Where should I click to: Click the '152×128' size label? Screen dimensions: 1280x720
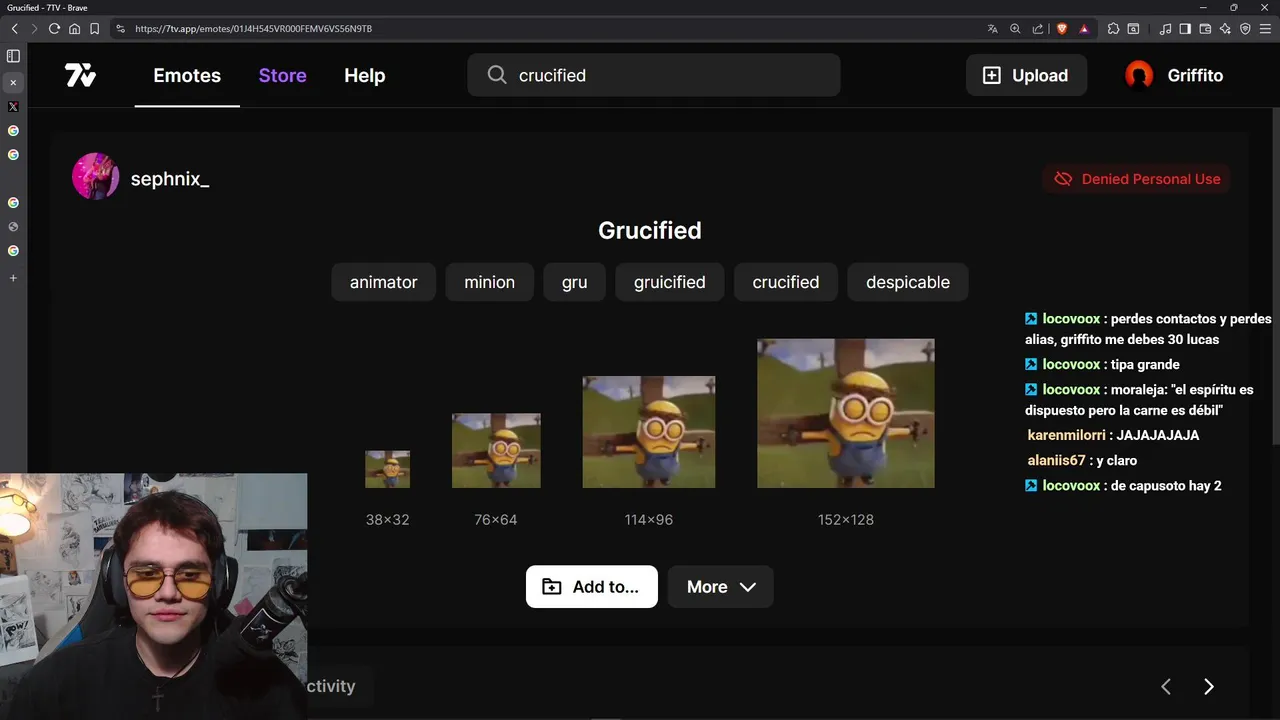pos(846,519)
